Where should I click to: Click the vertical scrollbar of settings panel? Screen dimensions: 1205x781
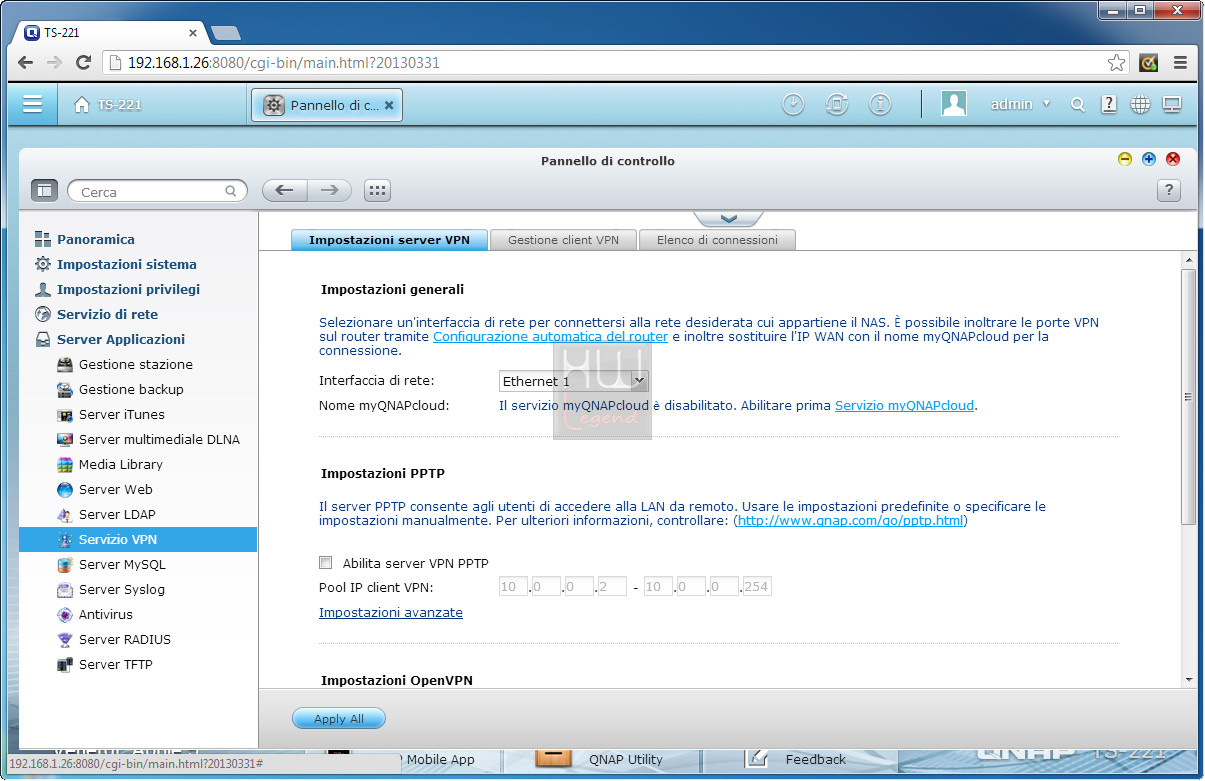point(1189,397)
